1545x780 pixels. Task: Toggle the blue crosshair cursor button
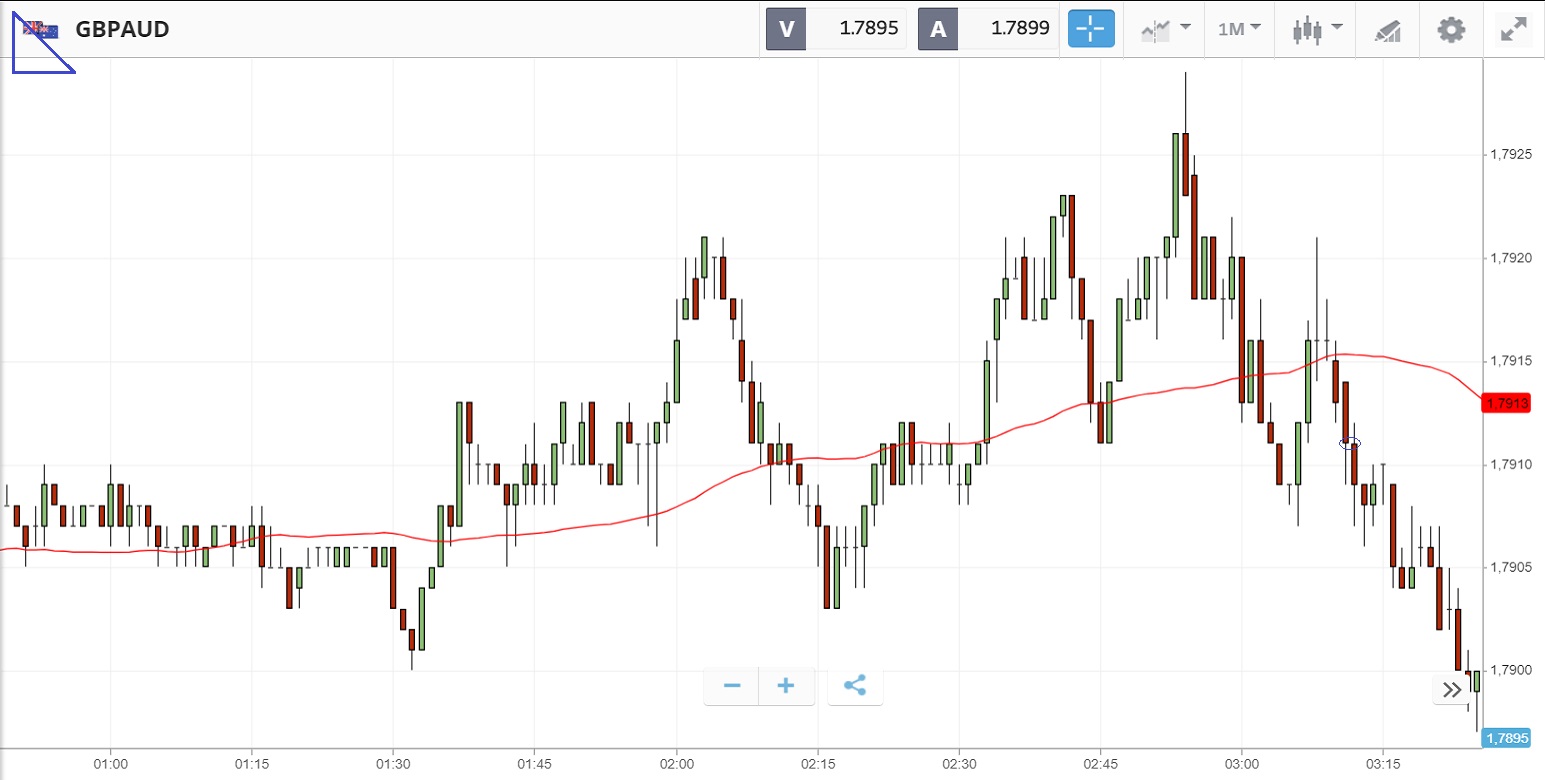tap(1091, 29)
